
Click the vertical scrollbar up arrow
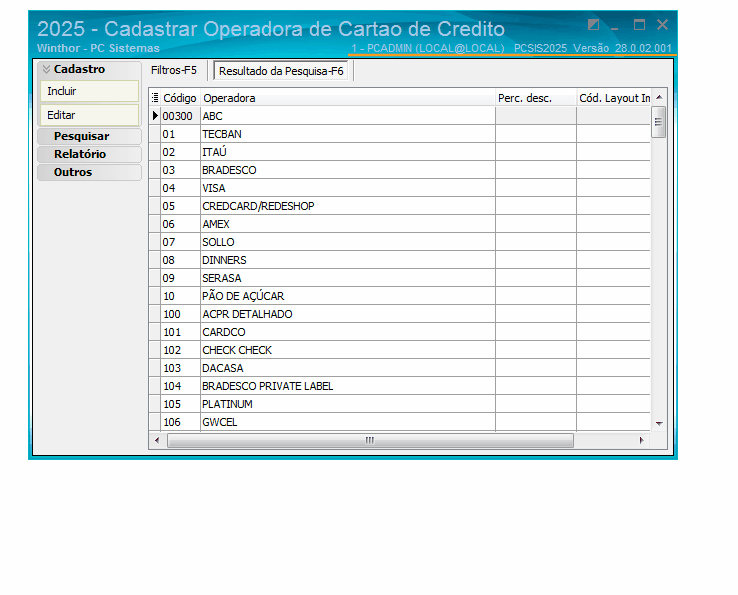click(659, 97)
